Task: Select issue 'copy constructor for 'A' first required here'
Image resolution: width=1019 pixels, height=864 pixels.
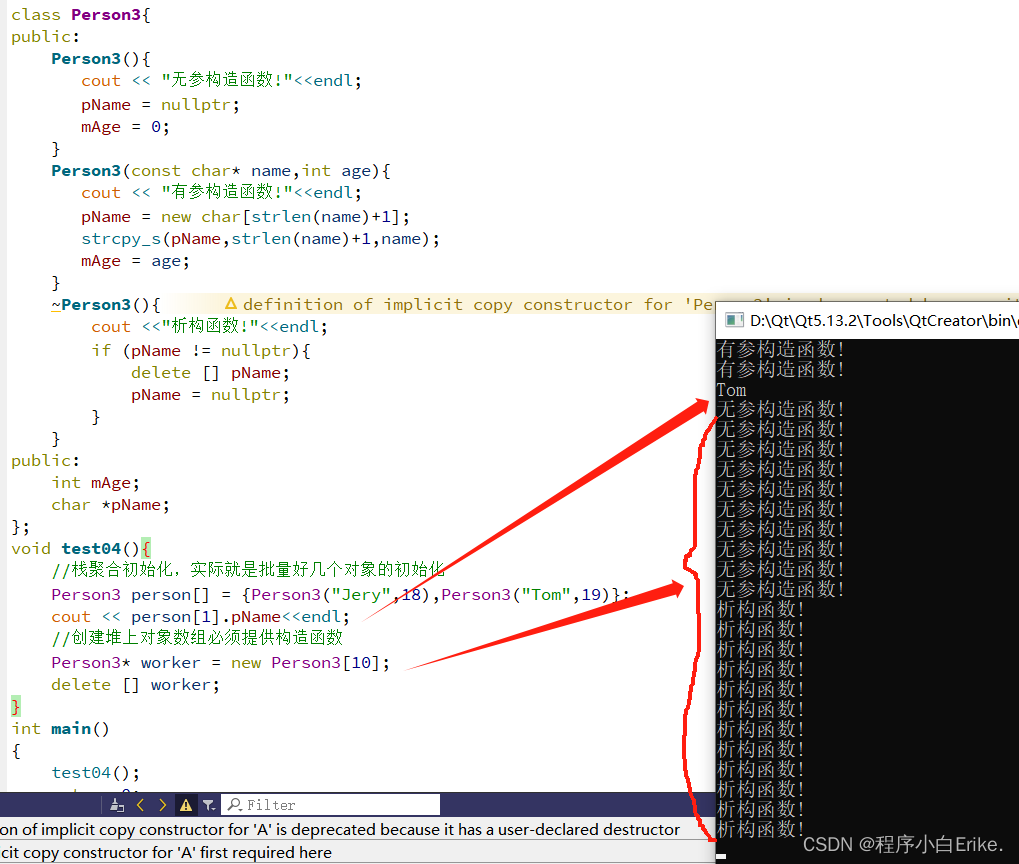Action: point(357,852)
